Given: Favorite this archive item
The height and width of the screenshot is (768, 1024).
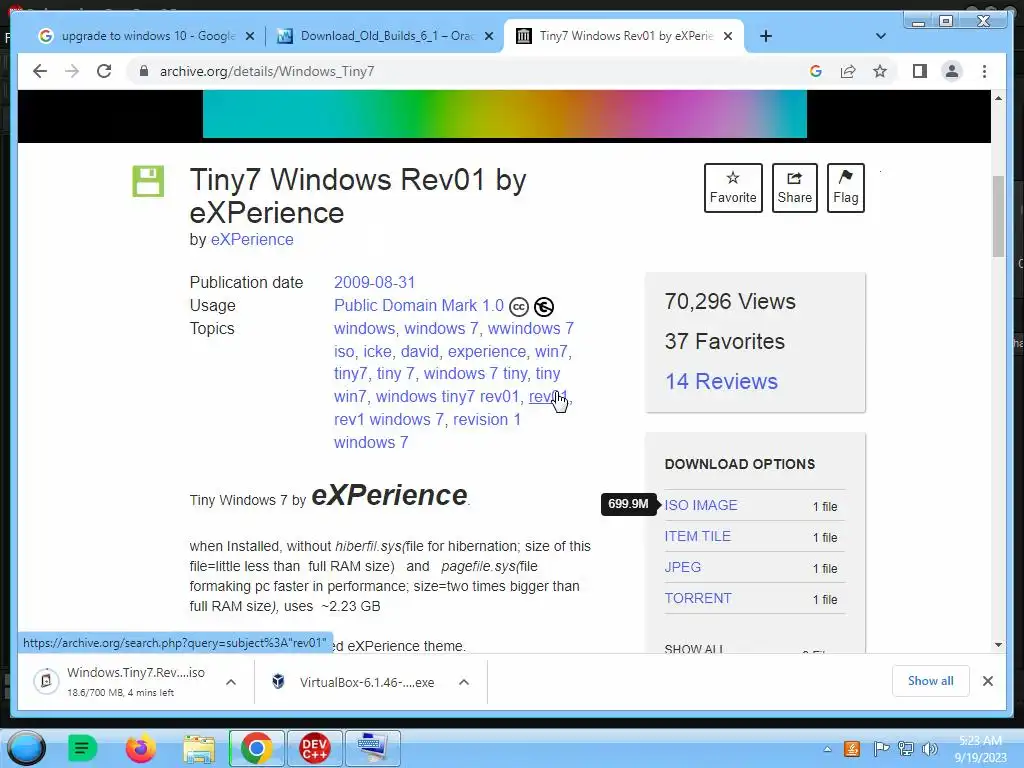Looking at the screenshot, I should pos(733,187).
